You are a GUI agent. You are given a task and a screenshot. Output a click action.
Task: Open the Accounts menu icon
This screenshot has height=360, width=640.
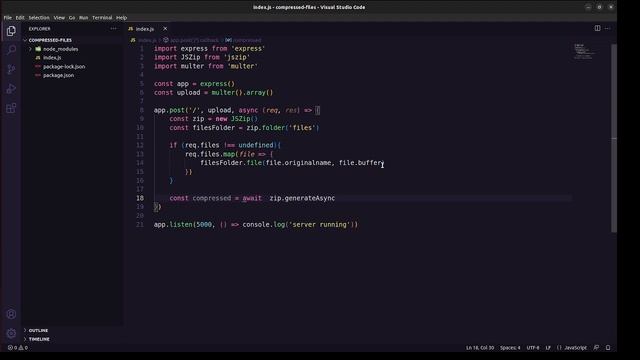11,314
